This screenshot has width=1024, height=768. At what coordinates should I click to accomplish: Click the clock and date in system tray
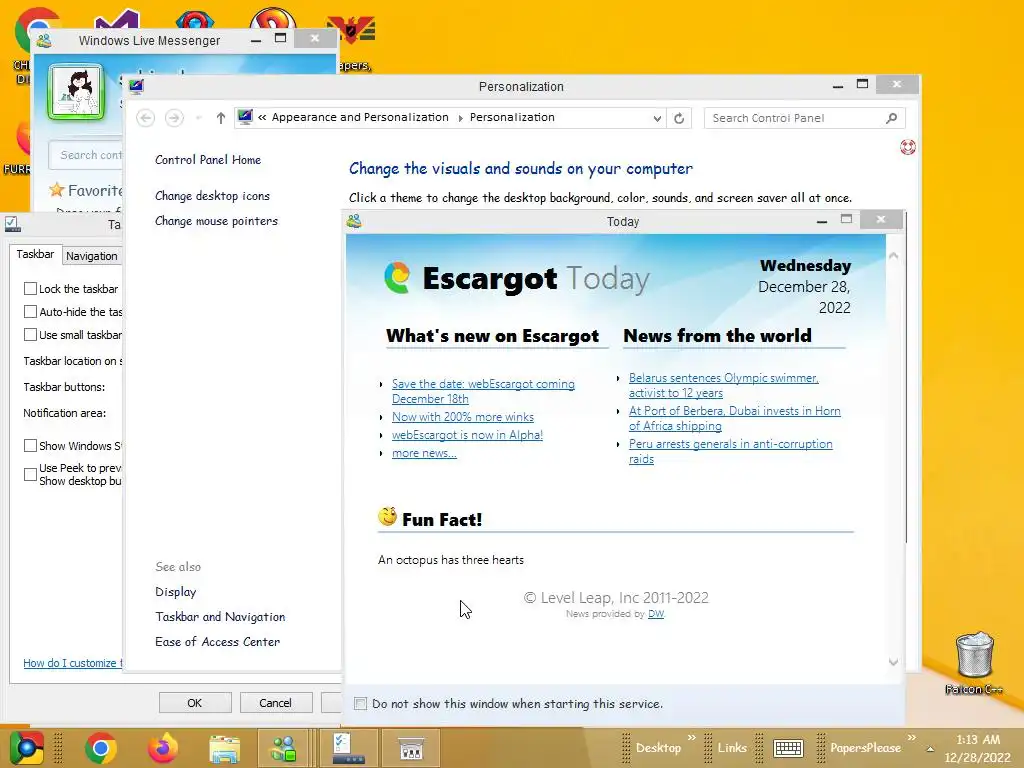pos(977,748)
